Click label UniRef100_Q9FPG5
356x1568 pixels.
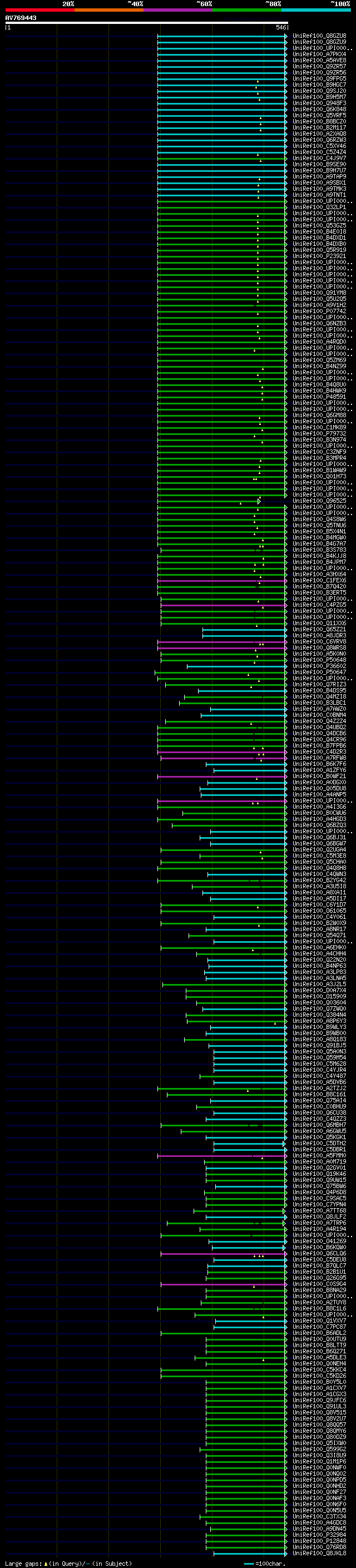pyautogui.click(x=319, y=78)
